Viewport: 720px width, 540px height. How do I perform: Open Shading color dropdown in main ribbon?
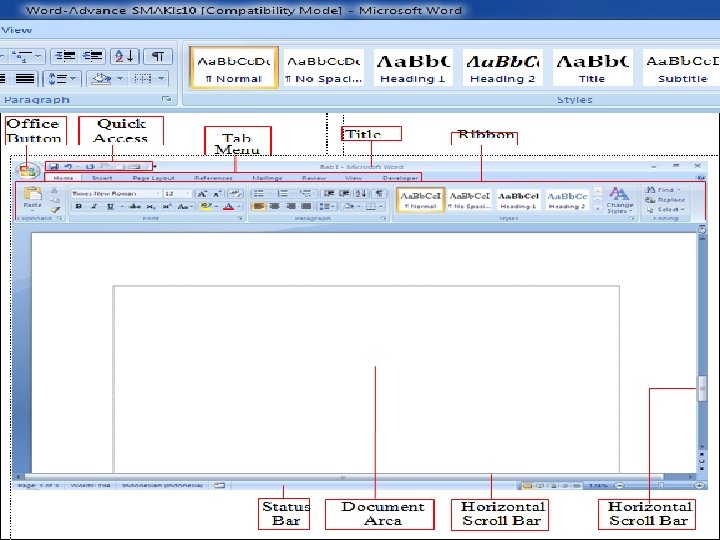(x=120, y=79)
